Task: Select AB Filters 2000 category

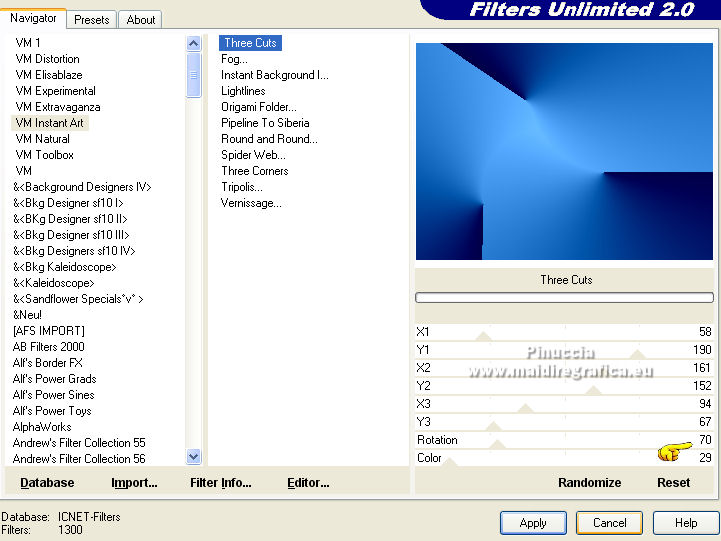Action: coord(48,347)
